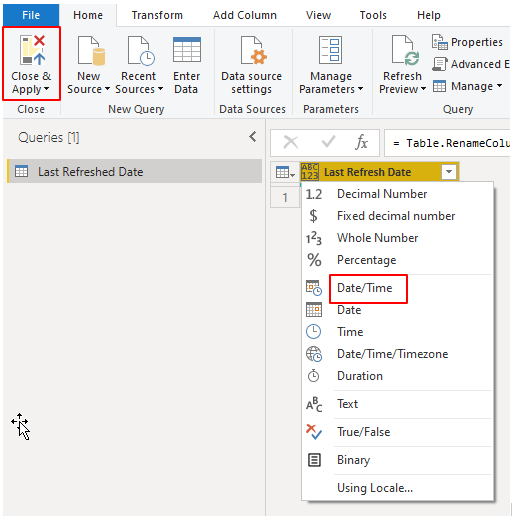
Task: Open Last Refresh Date column filter dropdown
Action: click(449, 172)
